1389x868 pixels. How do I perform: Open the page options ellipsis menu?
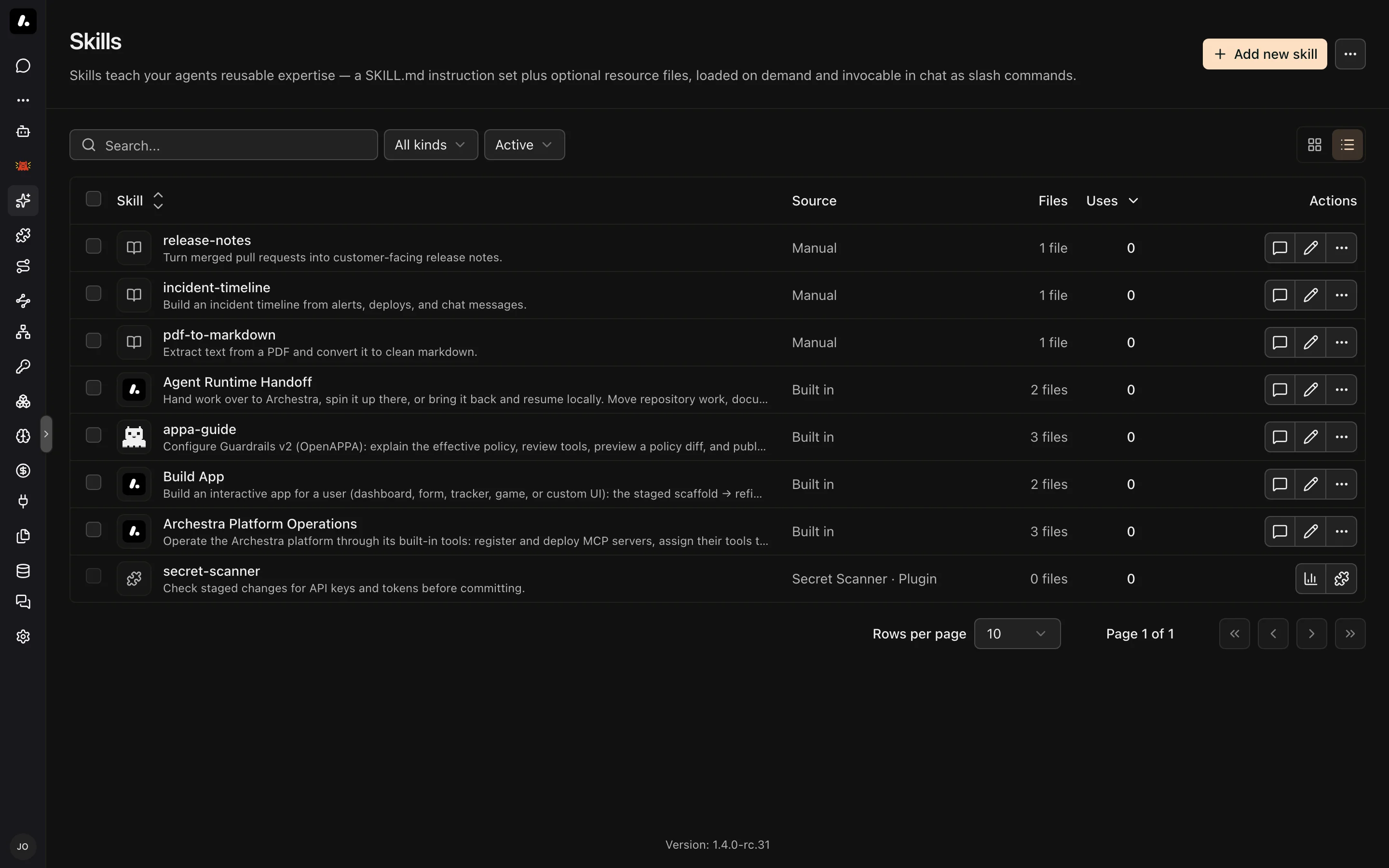point(1350,54)
